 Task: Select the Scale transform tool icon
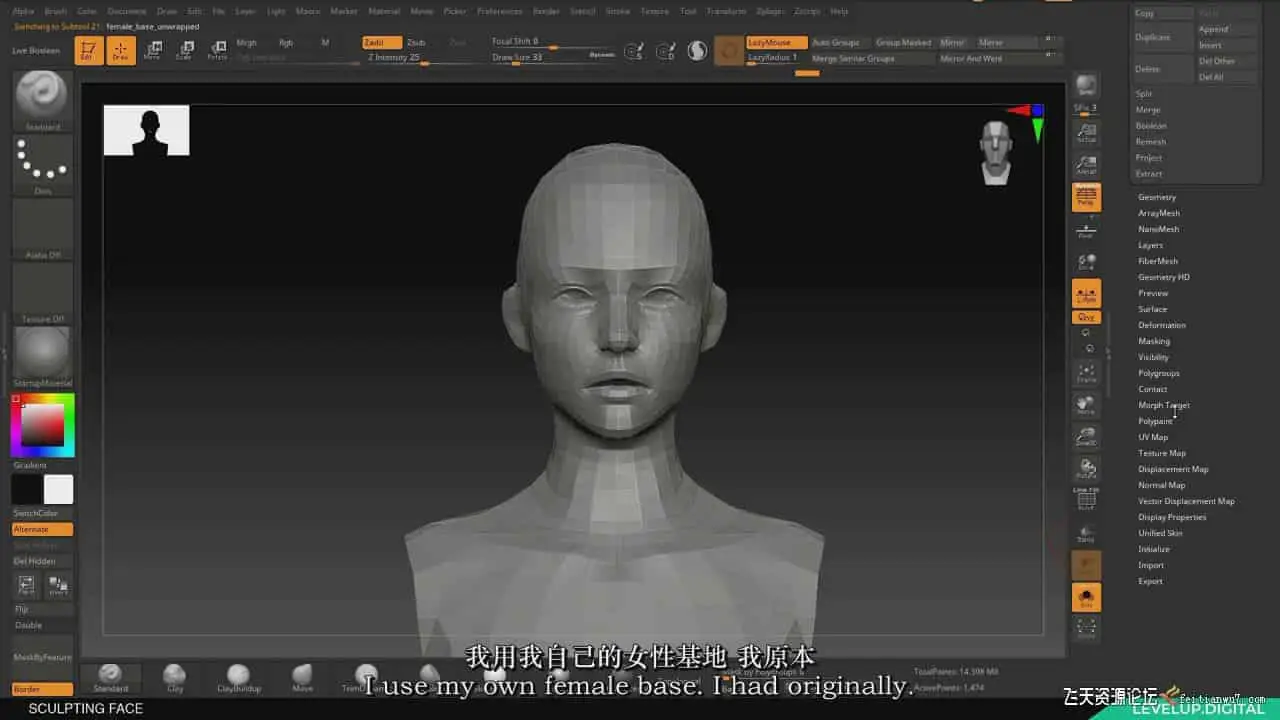[x=184, y=50]
